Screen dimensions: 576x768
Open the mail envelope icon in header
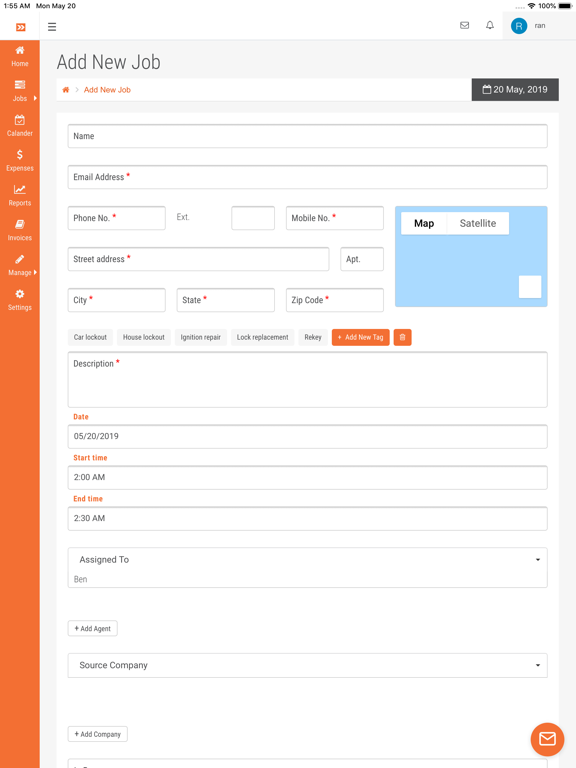point(464,25)
